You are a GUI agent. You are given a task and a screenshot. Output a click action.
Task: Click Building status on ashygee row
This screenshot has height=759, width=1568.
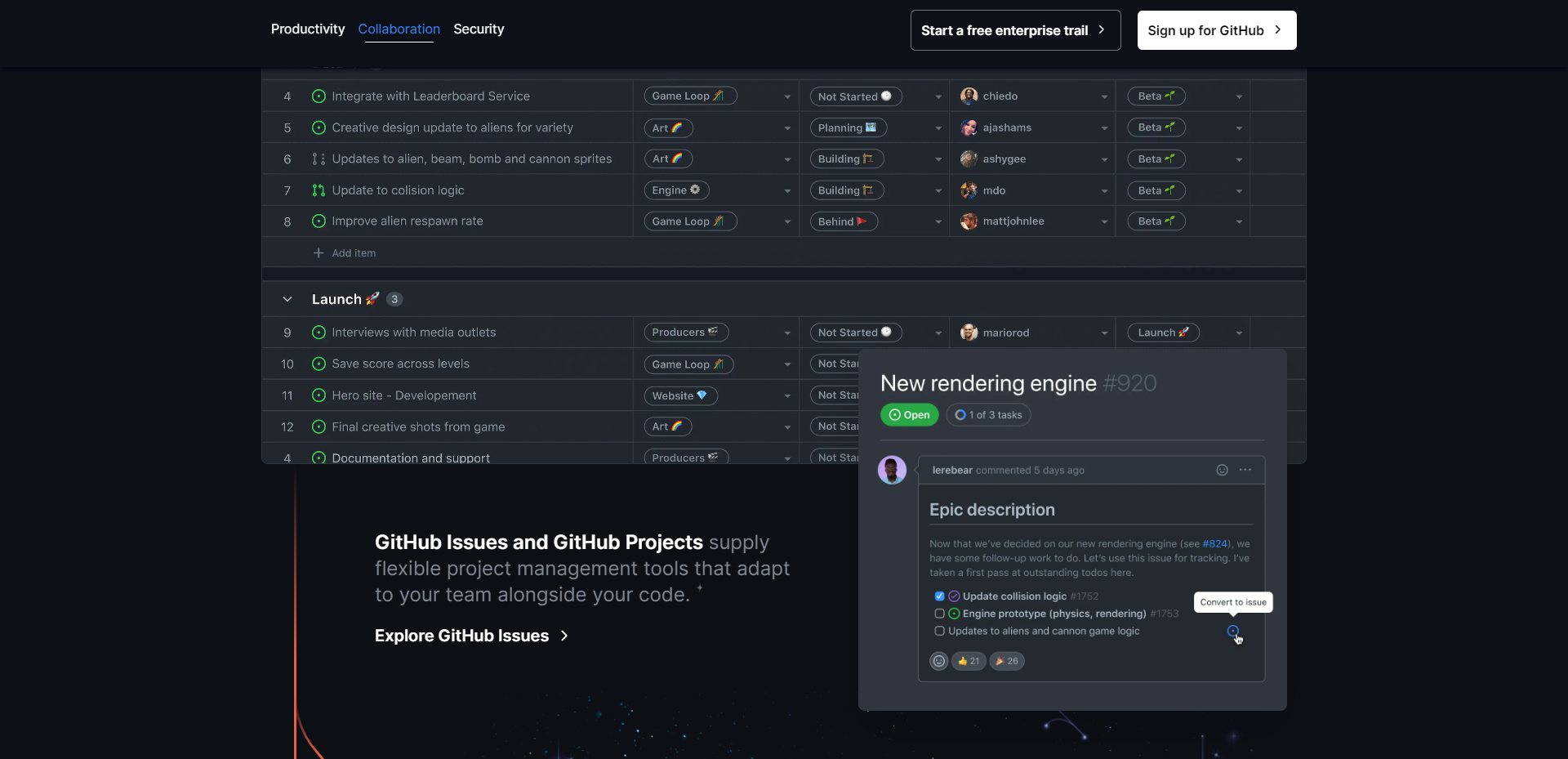(x=846, y=159)
